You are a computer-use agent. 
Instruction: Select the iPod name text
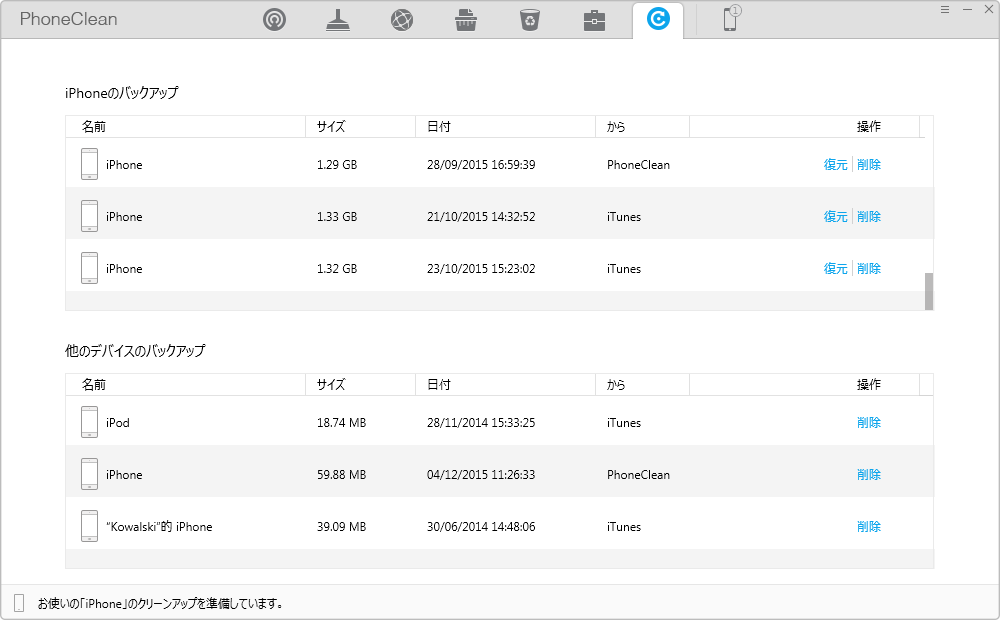click(x=118, y=423)
